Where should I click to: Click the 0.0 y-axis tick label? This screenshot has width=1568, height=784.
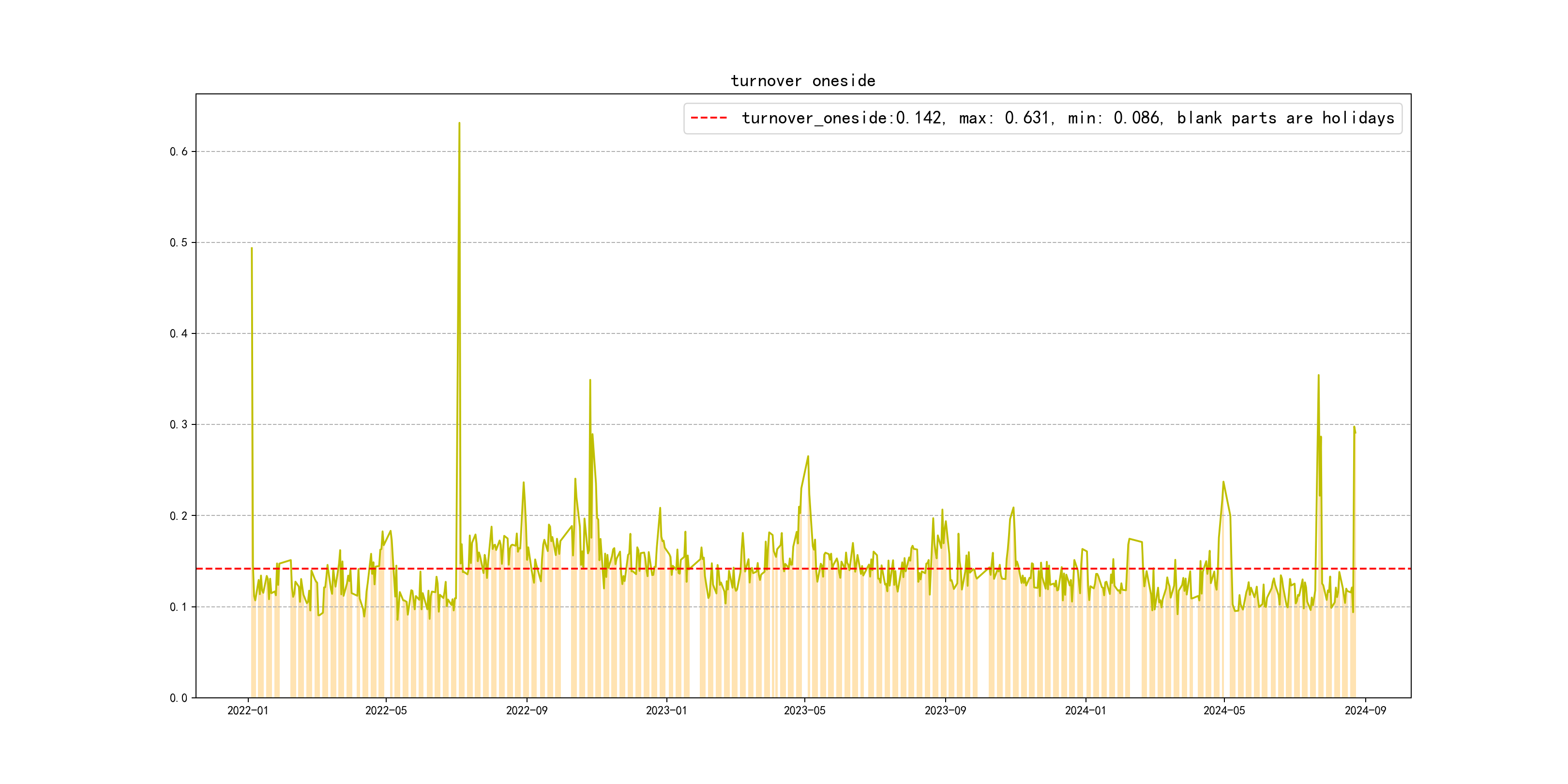pos(179,698)
